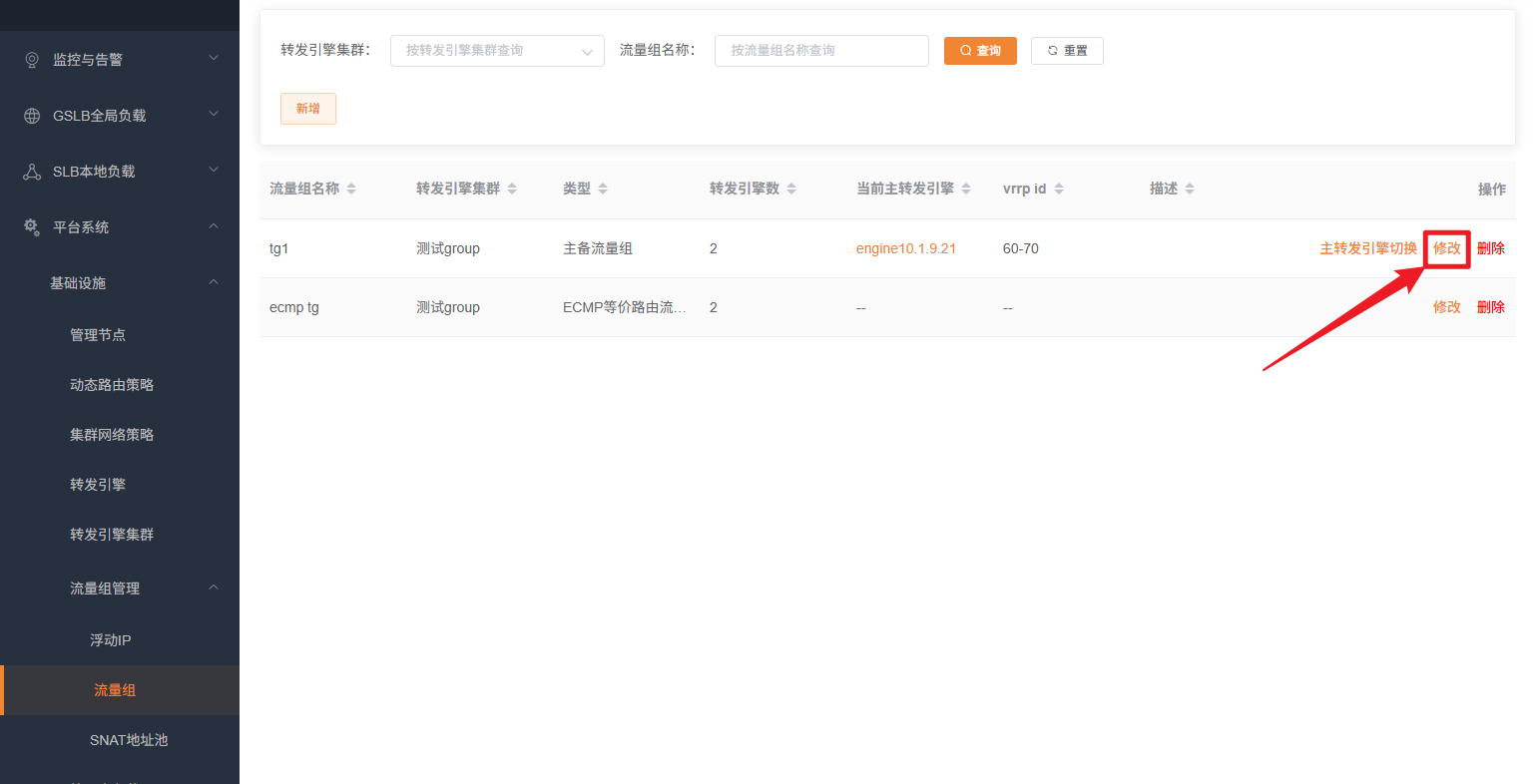Click the sort icon beside 转发引擎数
The width and height of the screenshot is (1536, 784).
(791, 188)
